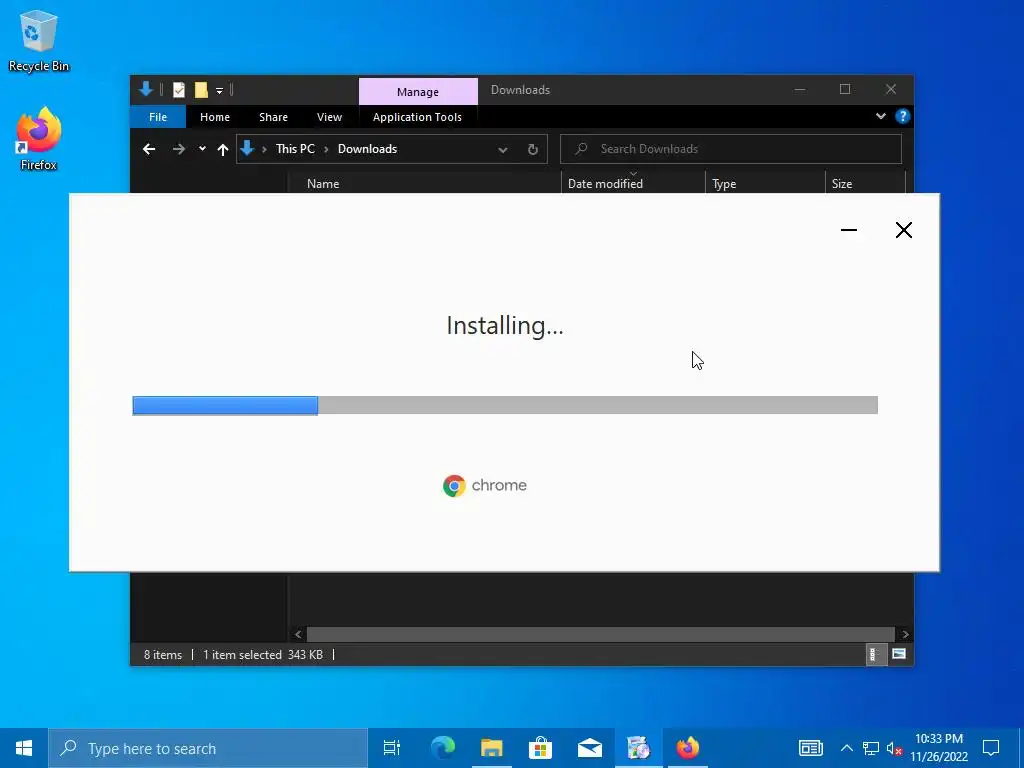
Task: Close the Chrome installer window
Action: [x=904, y=230]
